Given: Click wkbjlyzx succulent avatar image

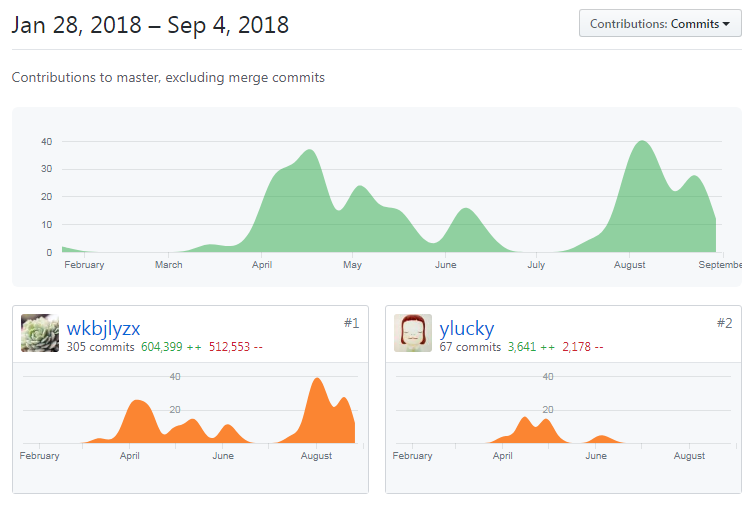Looking at the screenshot, I should click(40, 333).
